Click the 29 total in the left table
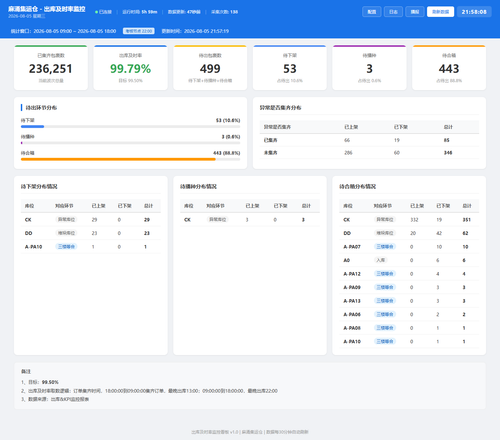500x440 pixels. click(147, 220)
